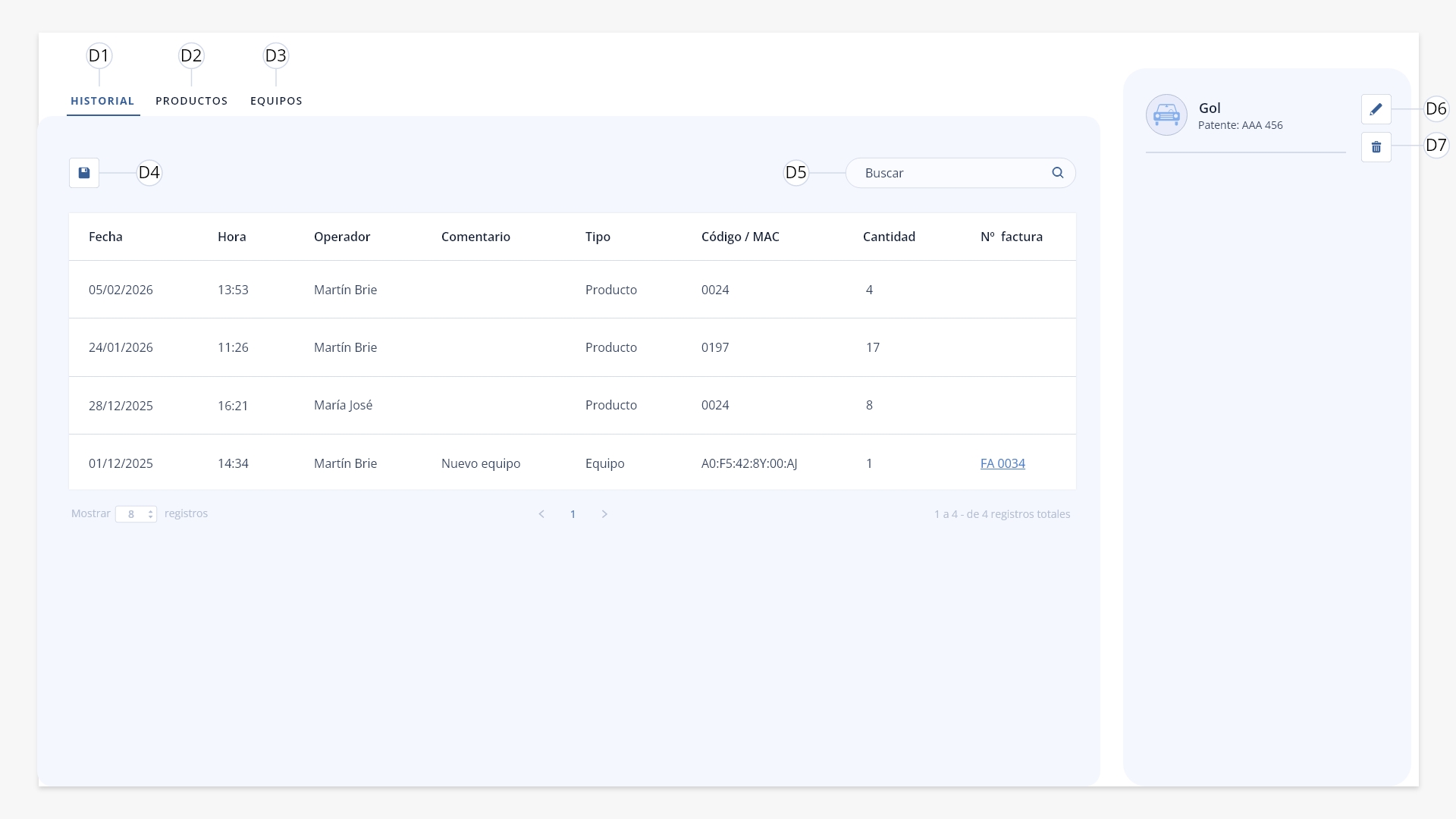Click the time cell 16:21
The image size is (1456, 819).
233,406
